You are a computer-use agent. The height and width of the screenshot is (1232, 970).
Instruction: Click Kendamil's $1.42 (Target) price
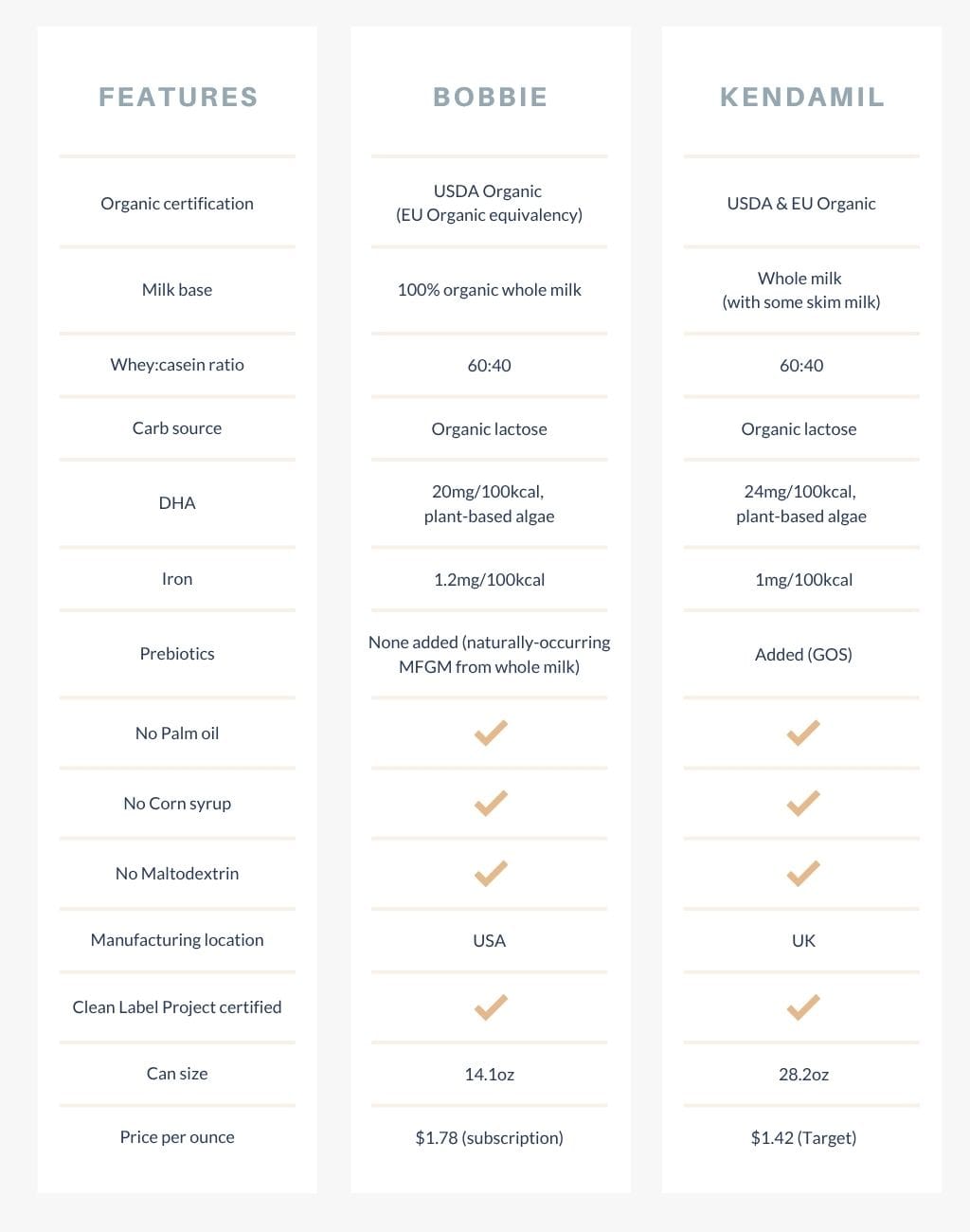[x=803, y=1137]
